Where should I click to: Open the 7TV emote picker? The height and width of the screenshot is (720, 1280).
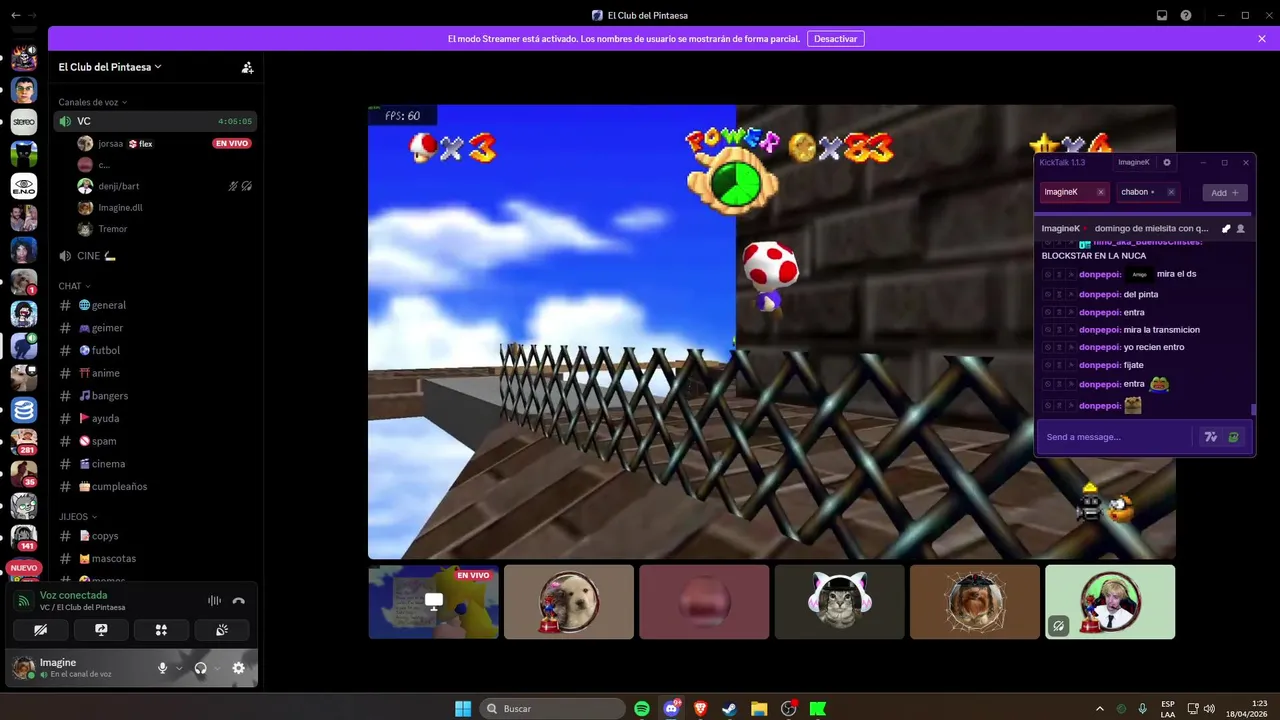(x=1211, y=437)
